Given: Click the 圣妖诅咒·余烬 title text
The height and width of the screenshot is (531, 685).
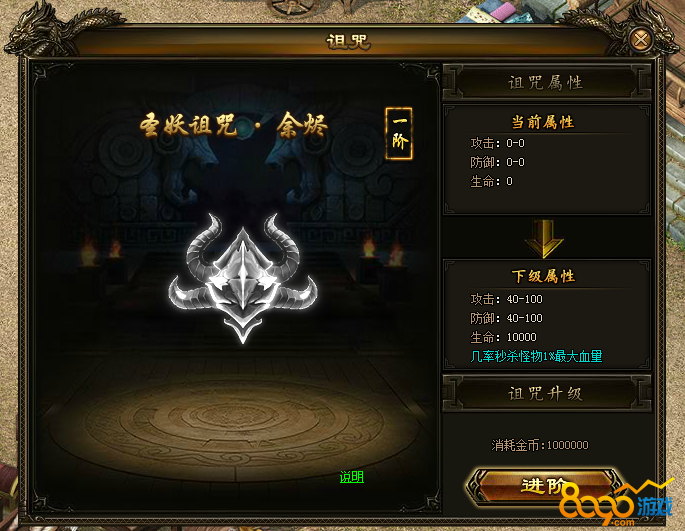Looking at the screenshot, I should tap(234, 125).
